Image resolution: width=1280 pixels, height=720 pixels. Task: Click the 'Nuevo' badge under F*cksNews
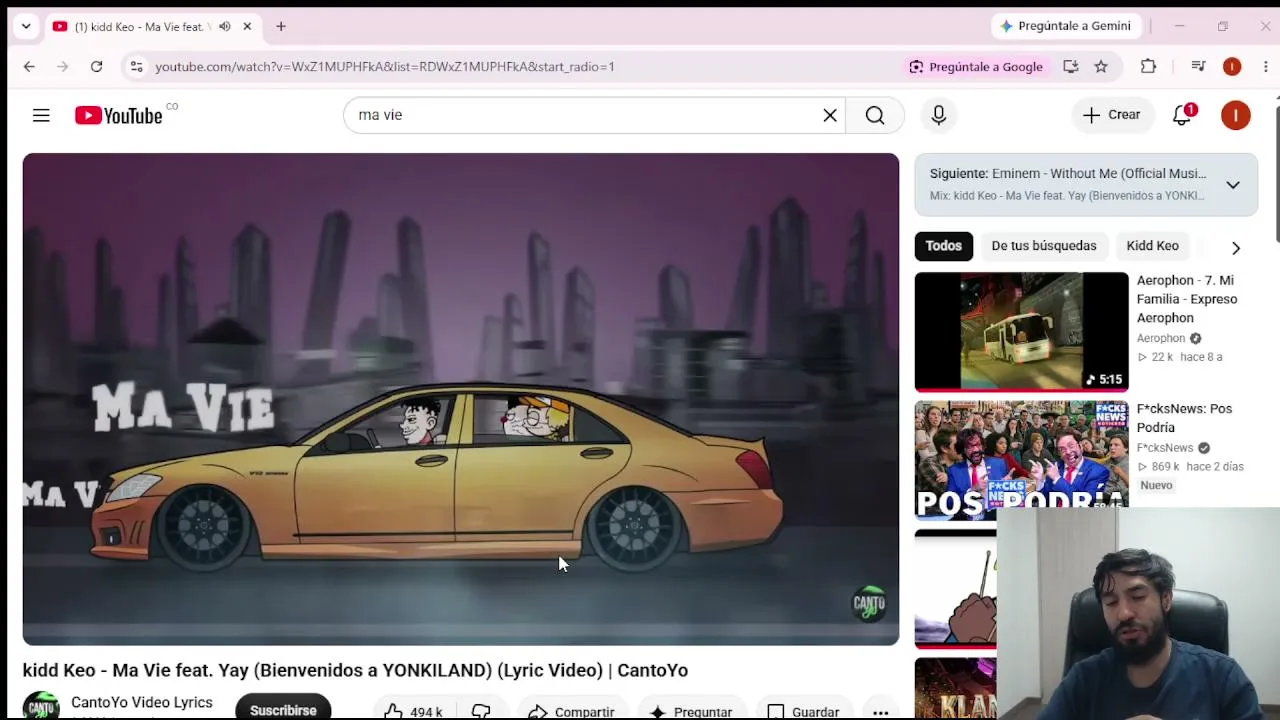click(1156, 485)
